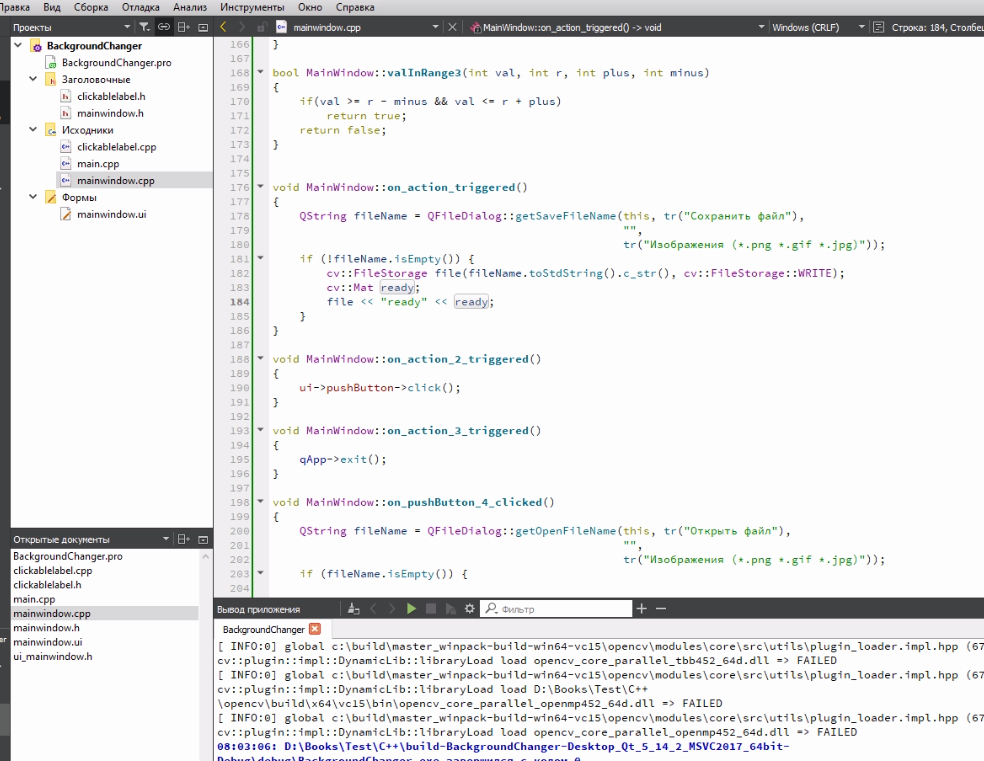Place cursor on line 184 number

(x=239, y=302)
